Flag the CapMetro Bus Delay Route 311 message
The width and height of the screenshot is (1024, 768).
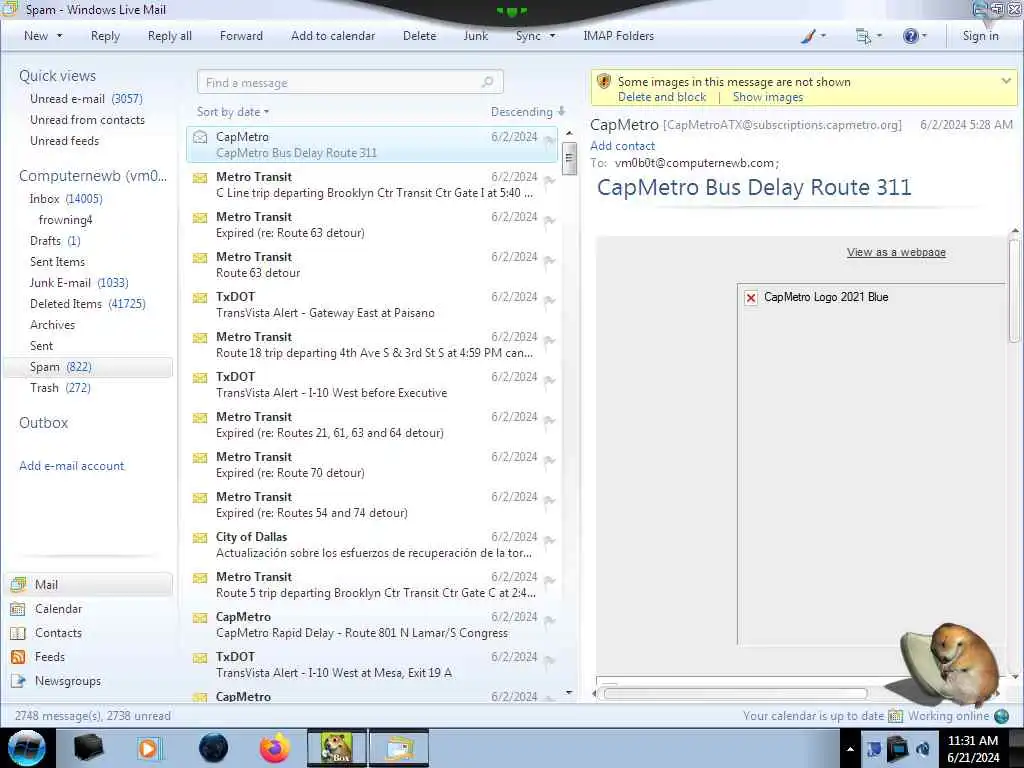click(550, 140)
